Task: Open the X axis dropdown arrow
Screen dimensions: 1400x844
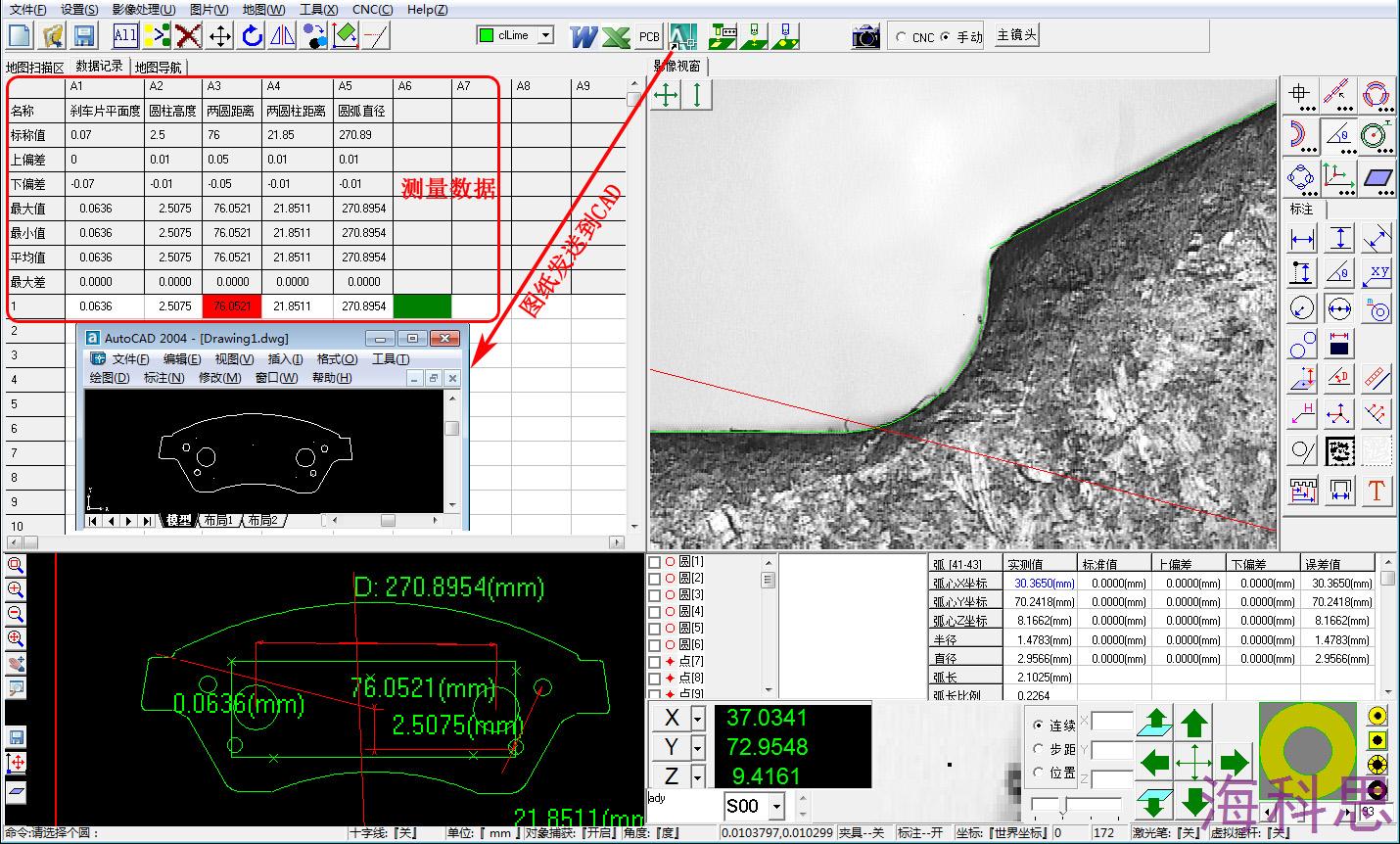Action: coord(697,719)
